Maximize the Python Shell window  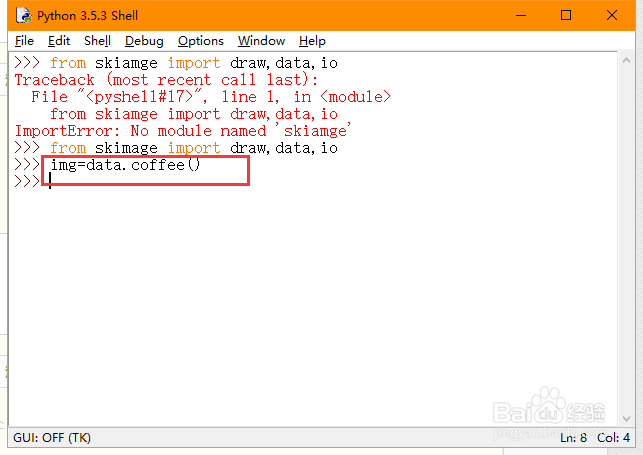[x=566, y=16]
